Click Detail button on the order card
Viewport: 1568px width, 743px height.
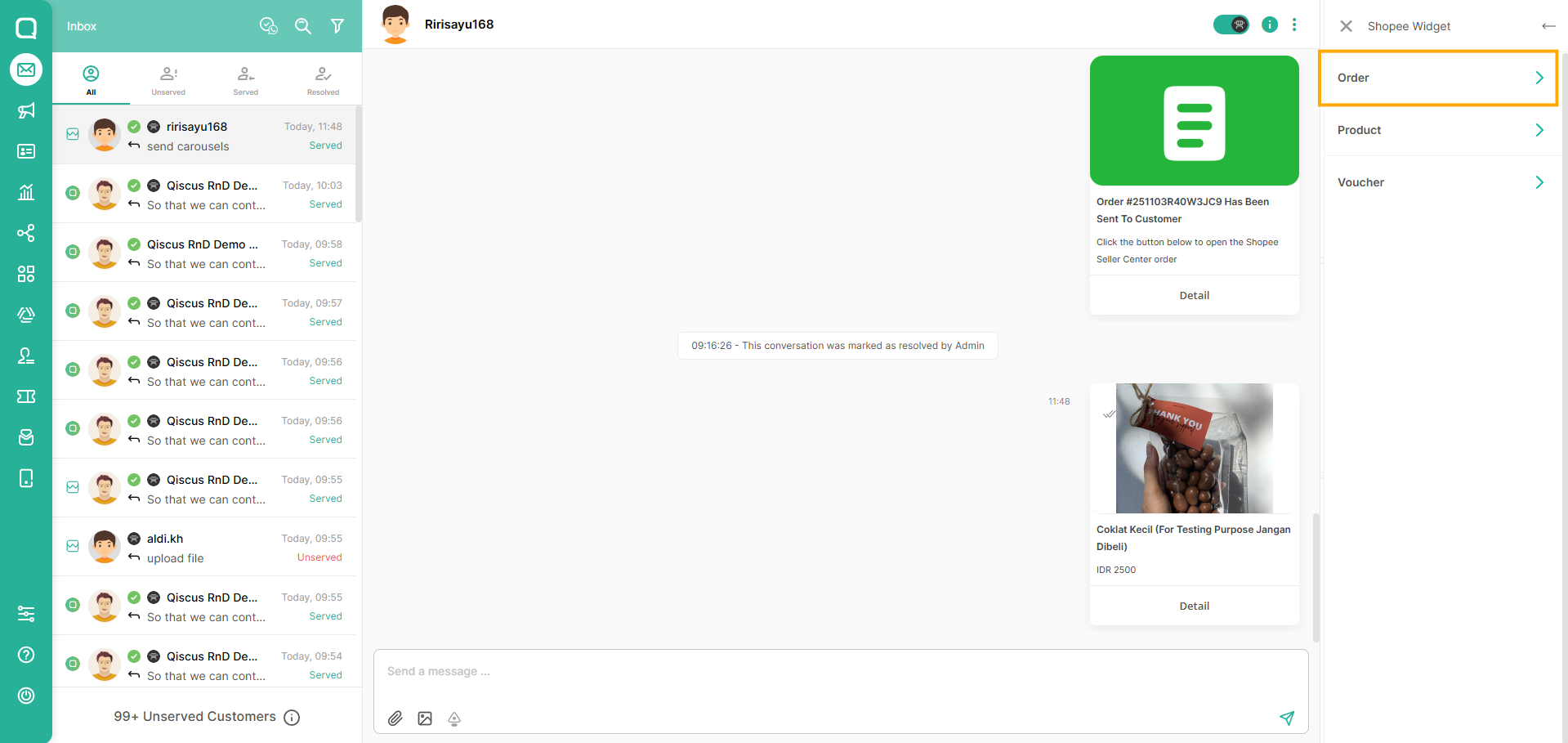click(x=1195, y=296)
